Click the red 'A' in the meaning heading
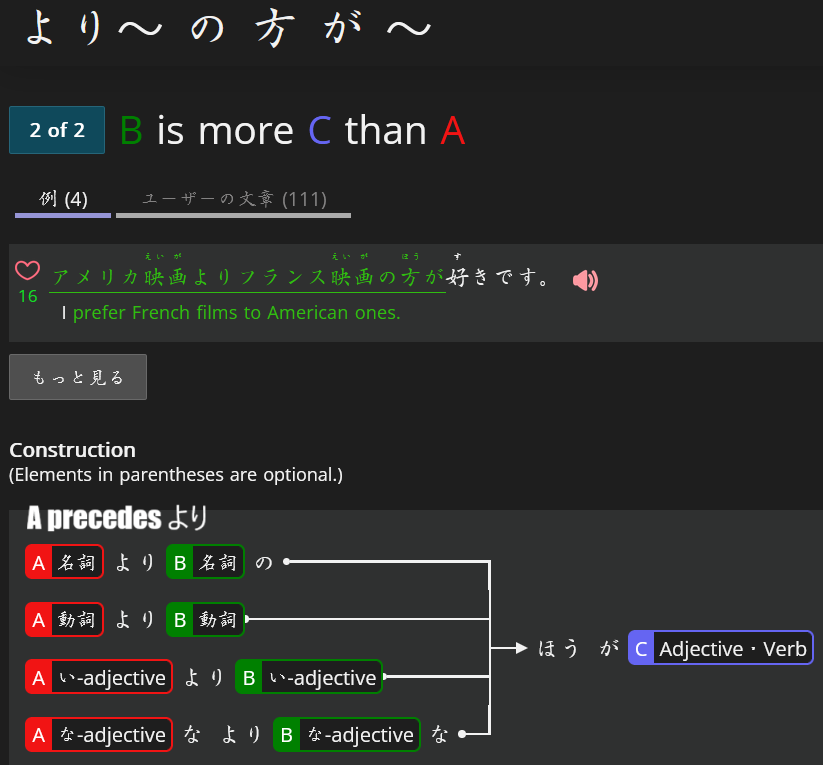The width and height of the screenshot is (823, 765). 452,131
